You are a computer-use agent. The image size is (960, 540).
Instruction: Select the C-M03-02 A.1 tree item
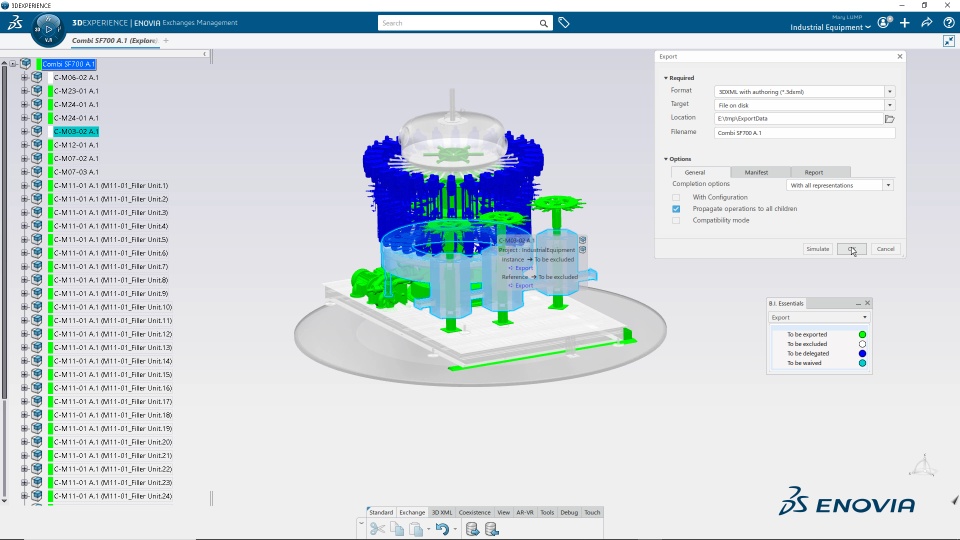(76, 131)
